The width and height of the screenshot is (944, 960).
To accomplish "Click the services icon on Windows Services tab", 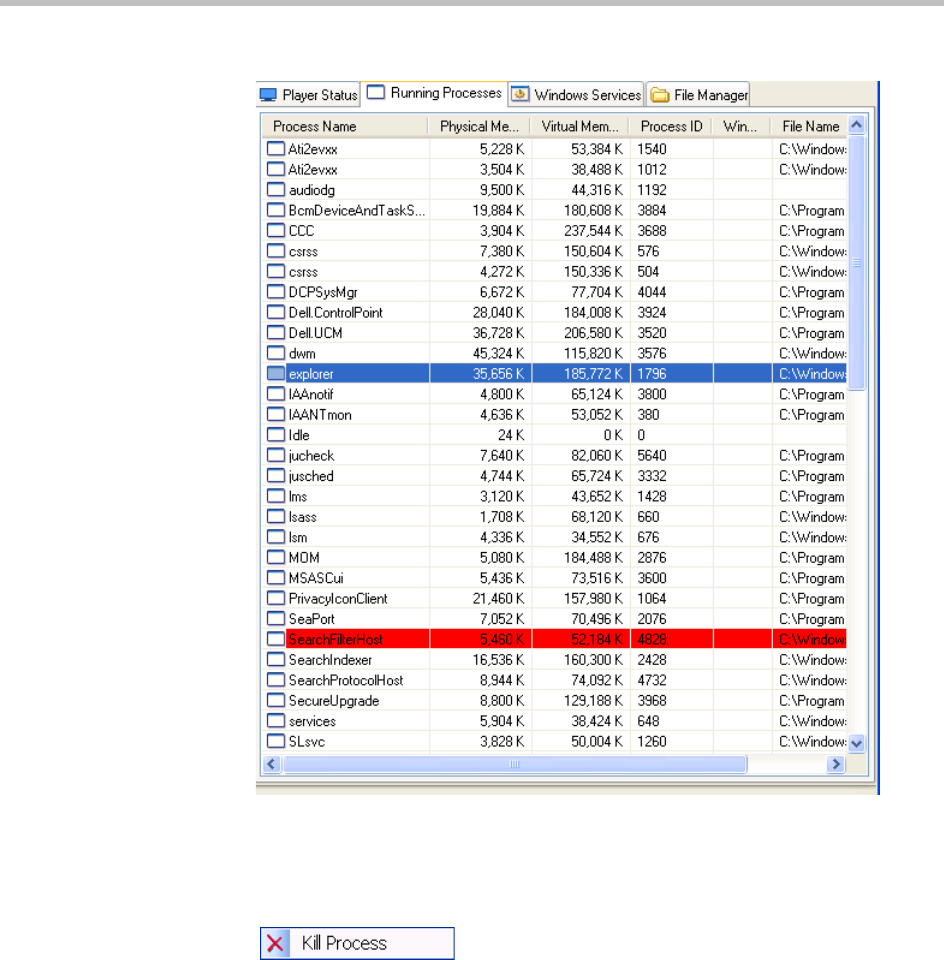I will 520,94.
